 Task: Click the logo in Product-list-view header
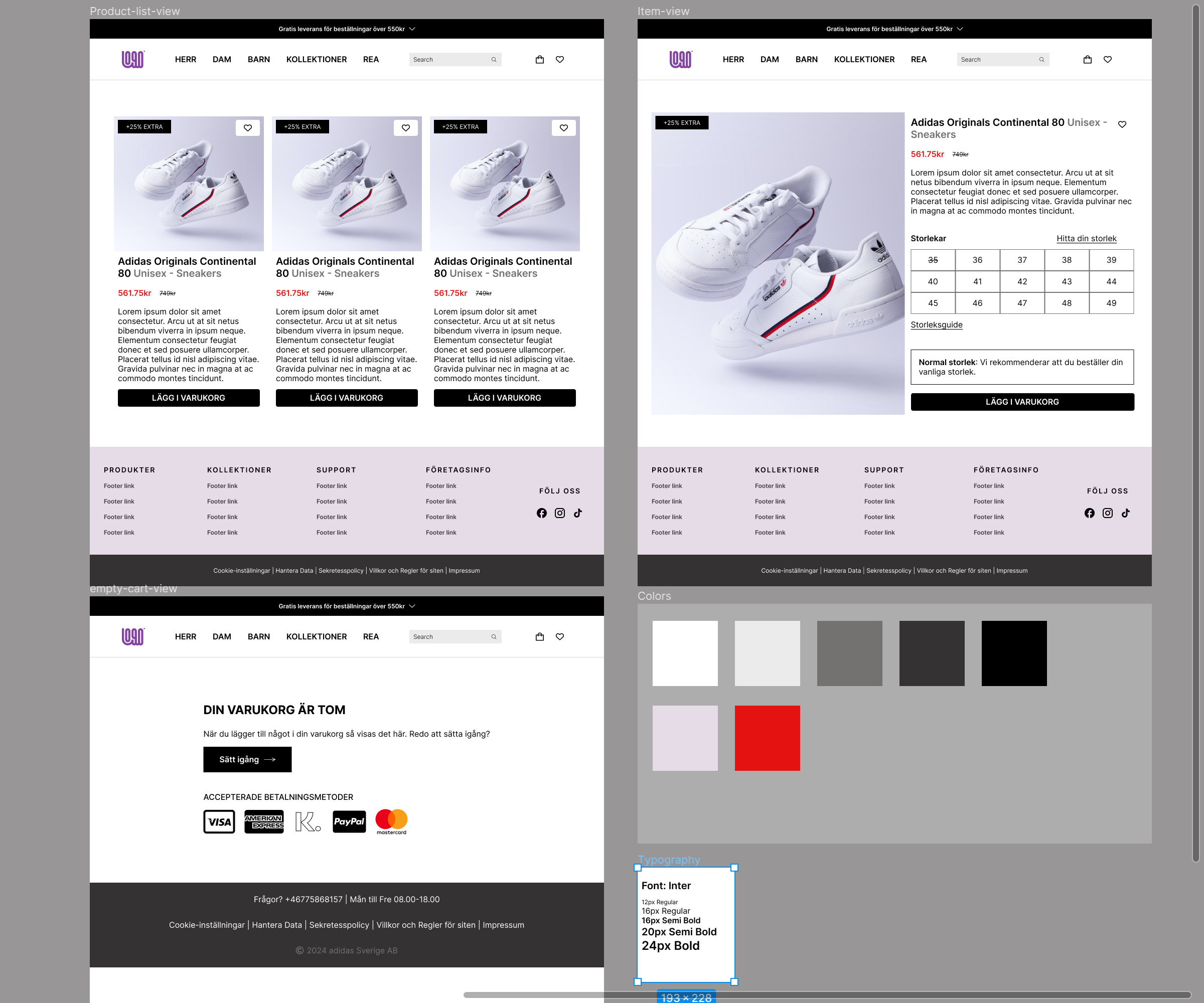(x=133, y=59)
